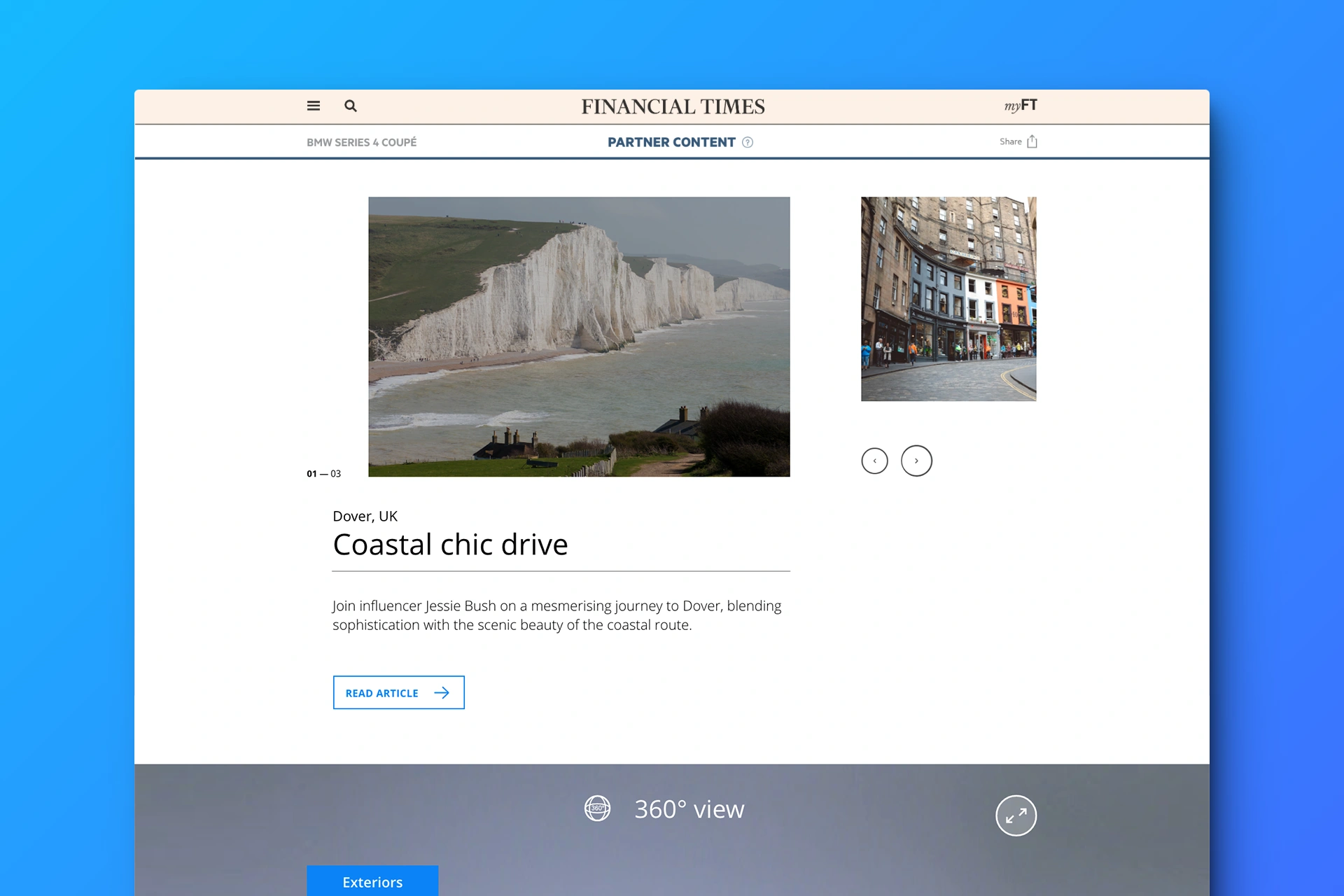The image size is (1344, 896).
Task: Go back with the left carousel chevron
Action: click(874, 460)
